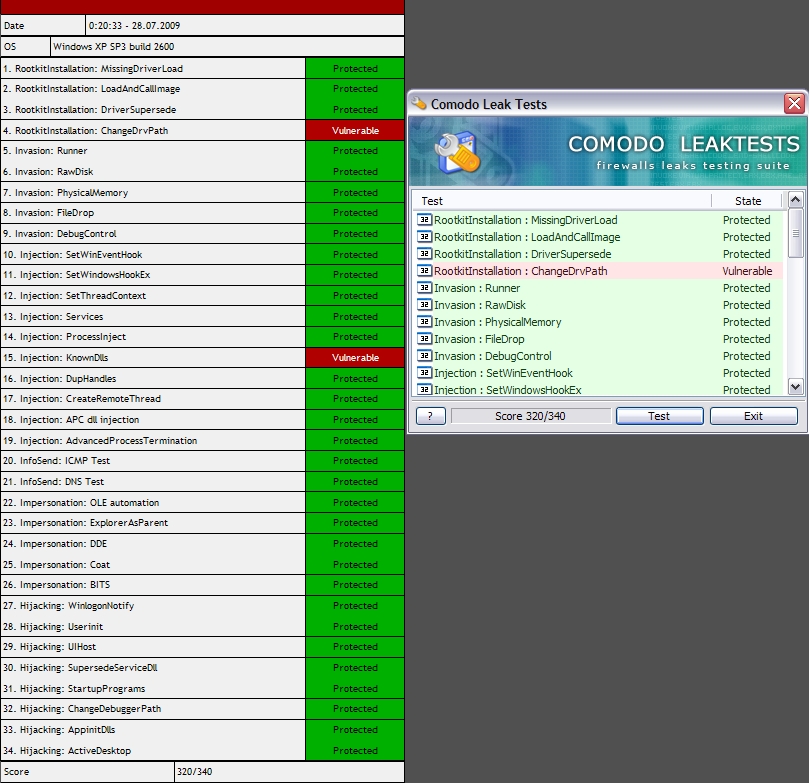Click the date value 0:20:33 - 28.07.2009

tap(134, 25)
